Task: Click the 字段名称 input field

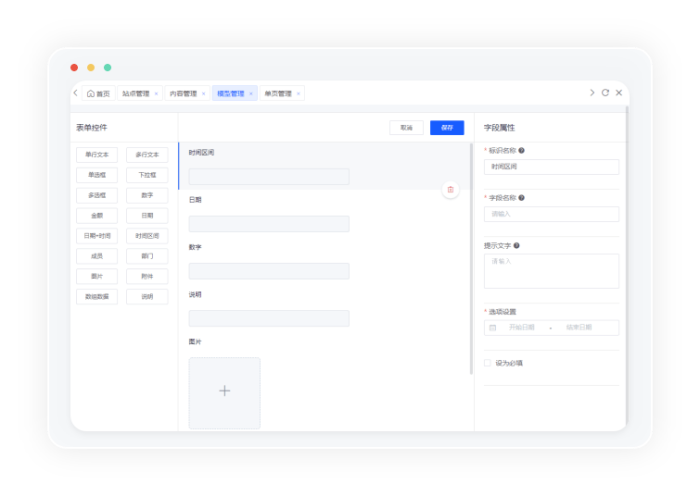Action: (551, 214)
